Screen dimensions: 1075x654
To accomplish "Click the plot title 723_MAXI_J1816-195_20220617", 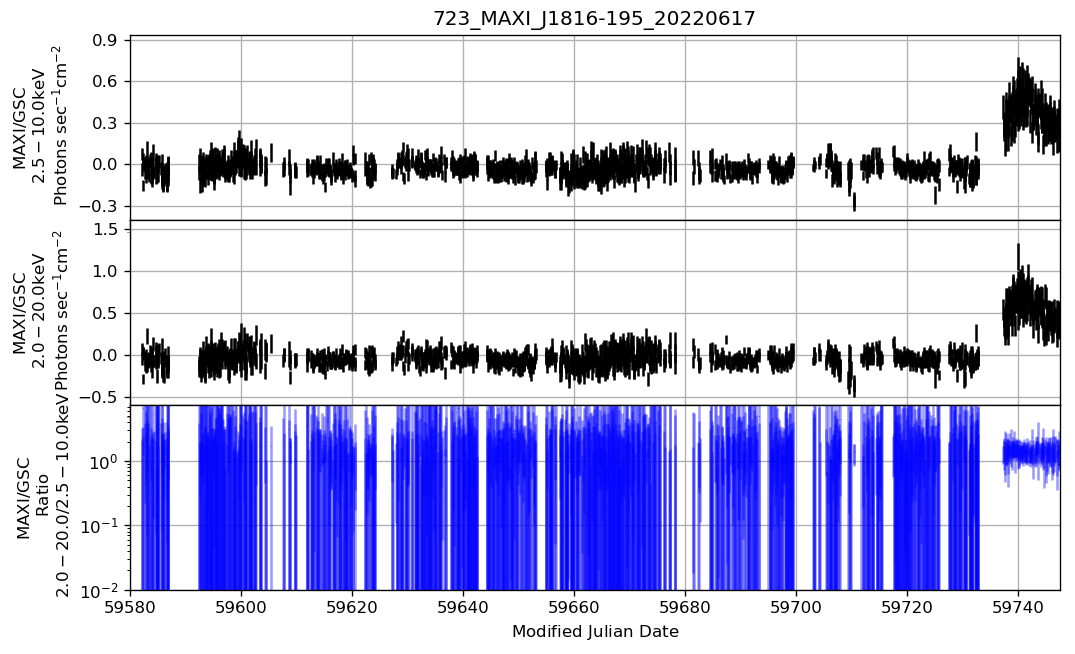I will (x=594, y=18).
